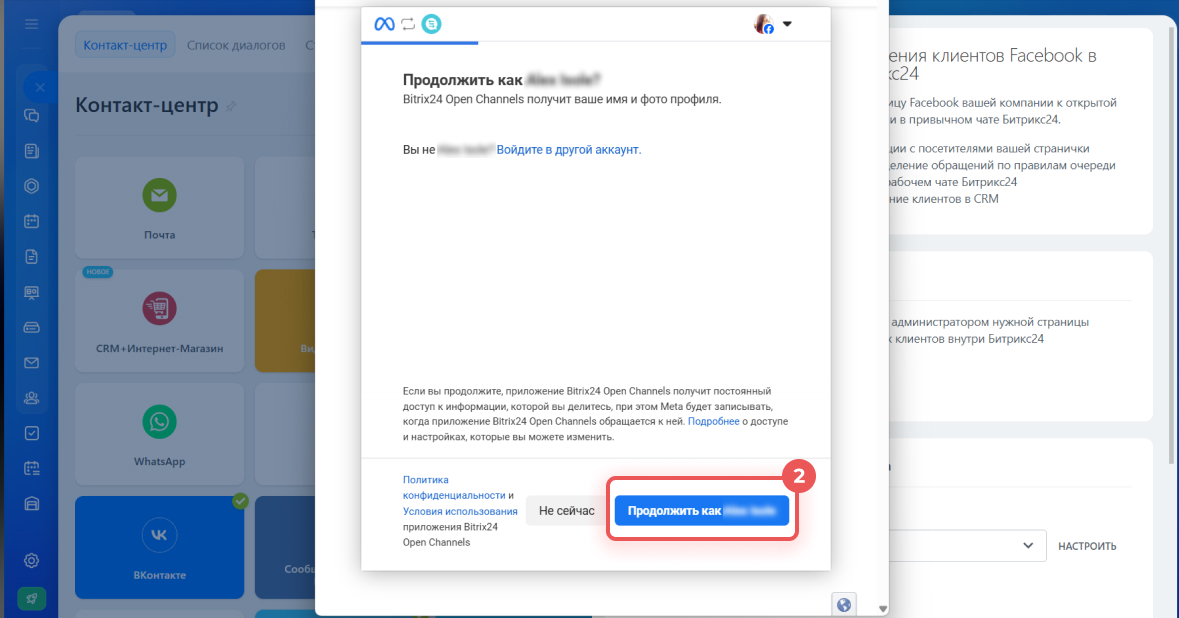Switch to the Контакт-центр tab
Viewport: 1179px width, 618px height.
point(125,45)
